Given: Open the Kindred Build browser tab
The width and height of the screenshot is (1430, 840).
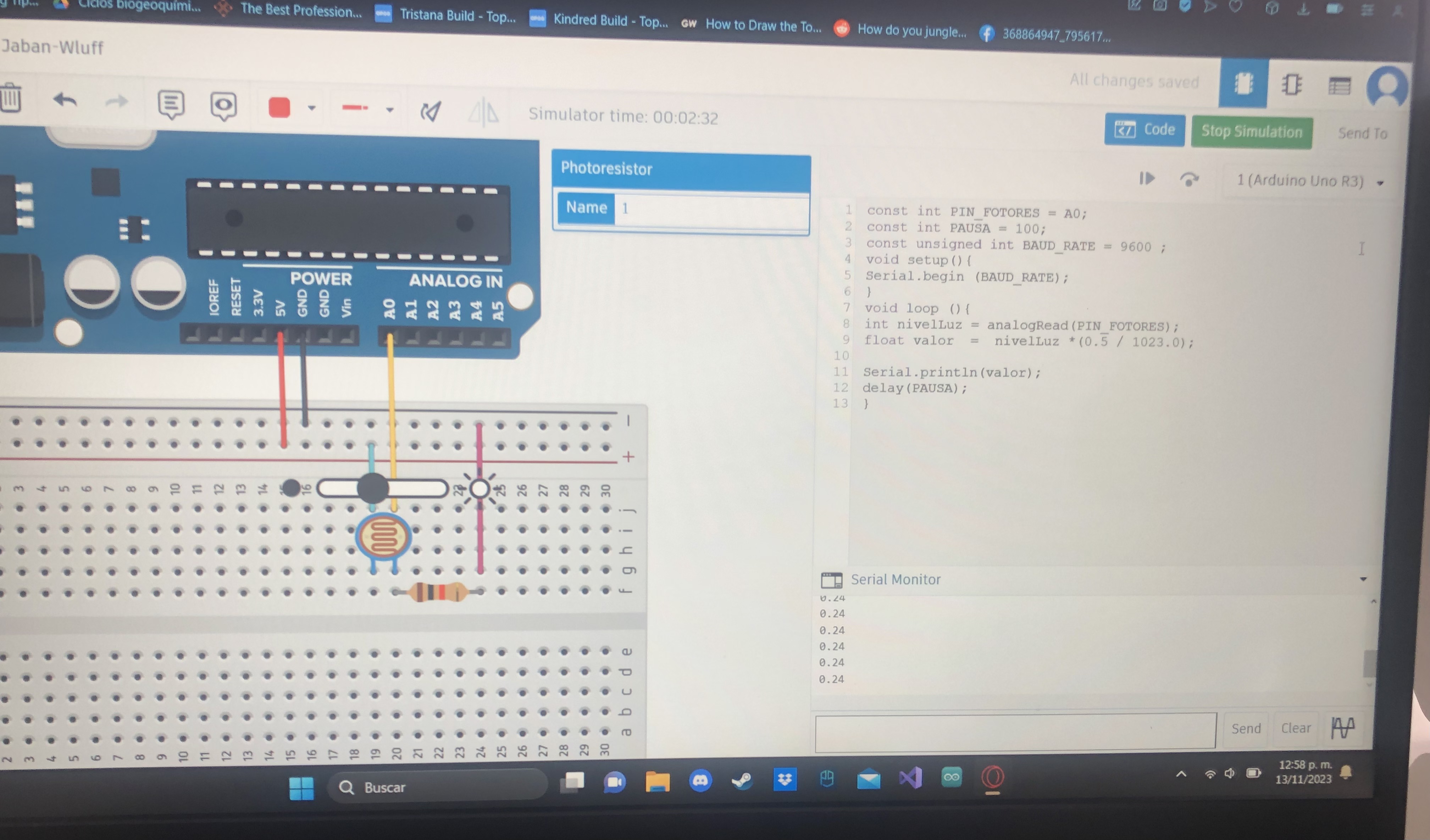Looking at the screenshot, I should [x=599, y=21].
